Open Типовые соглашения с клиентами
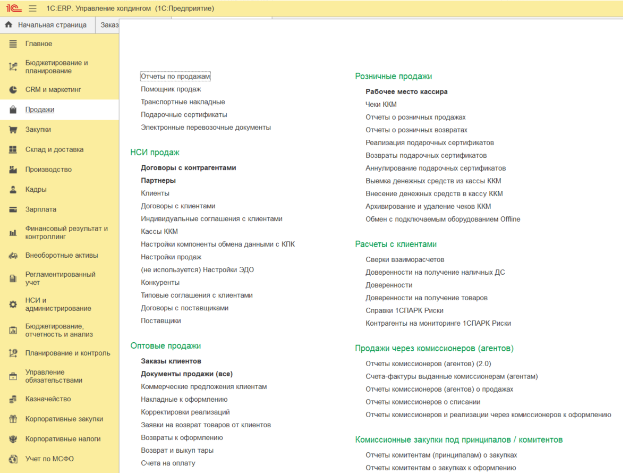This screenshot has height=473, width=624. 197,295
